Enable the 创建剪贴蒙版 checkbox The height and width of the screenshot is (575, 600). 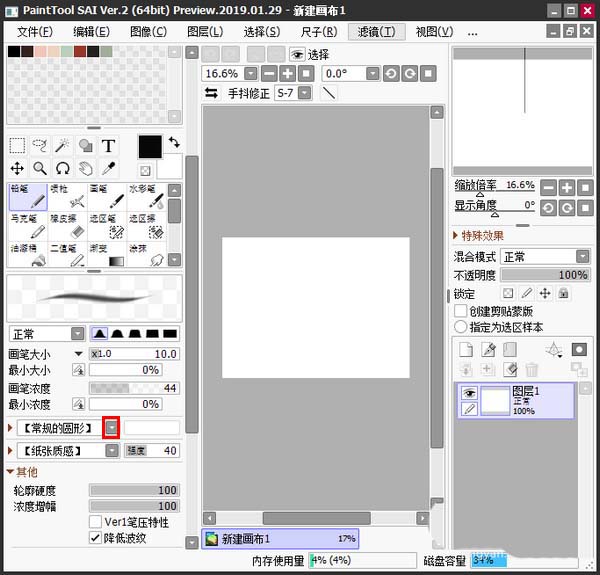pyautogui.click(x=460, y=311)
